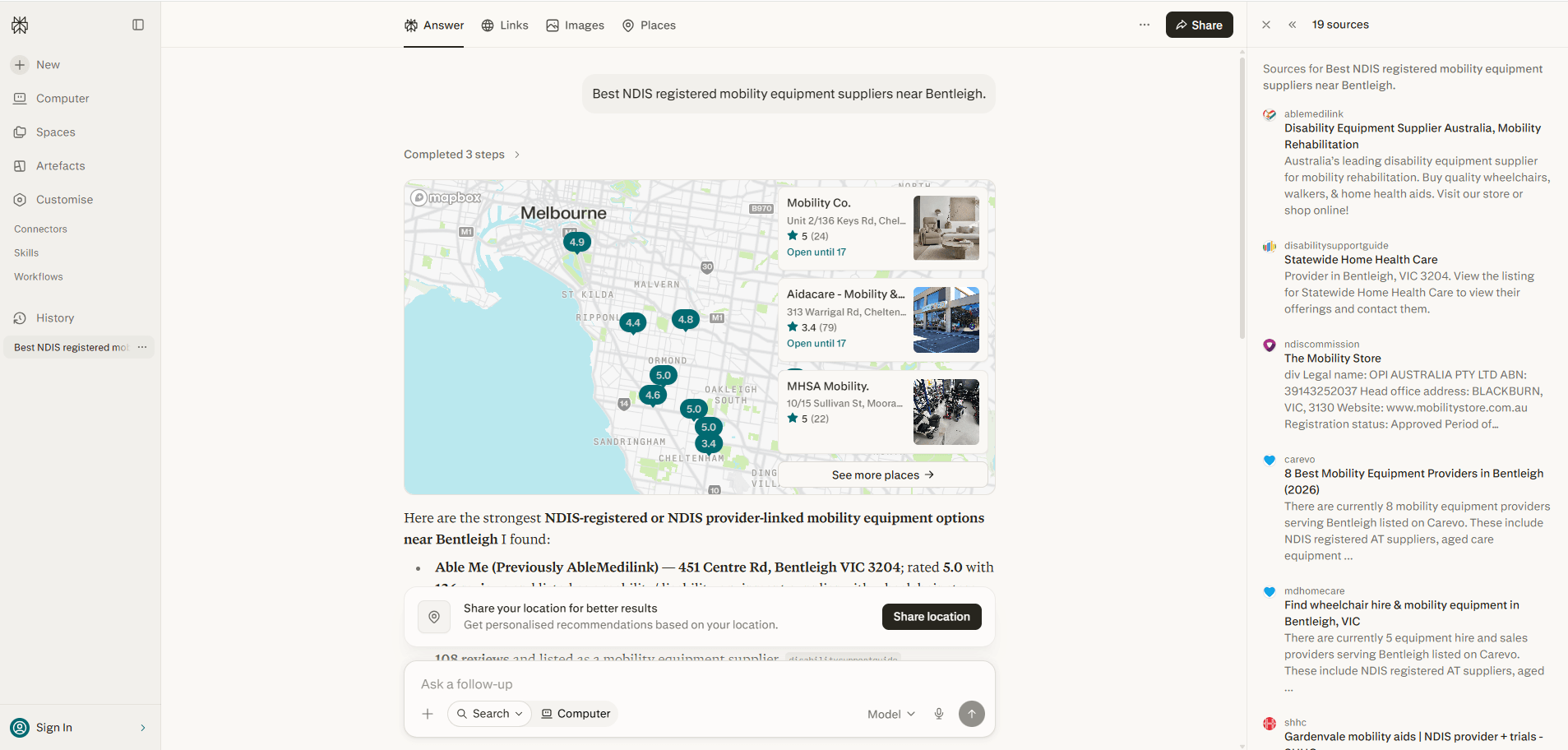Open Mobility Co. photo thumbnail
This screenshot has width=1568, height=750.
pyautogui.click(x=946, y=228)
